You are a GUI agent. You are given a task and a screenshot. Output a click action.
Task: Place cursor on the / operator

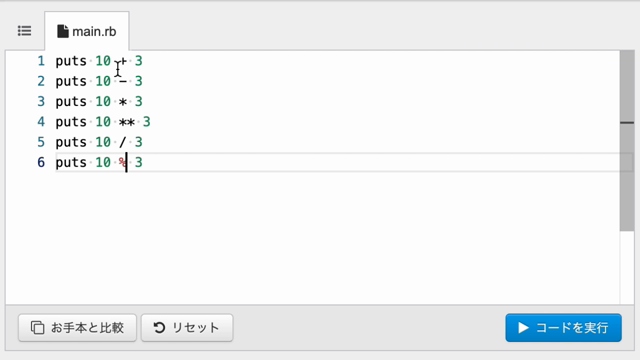tap(122, 142)
